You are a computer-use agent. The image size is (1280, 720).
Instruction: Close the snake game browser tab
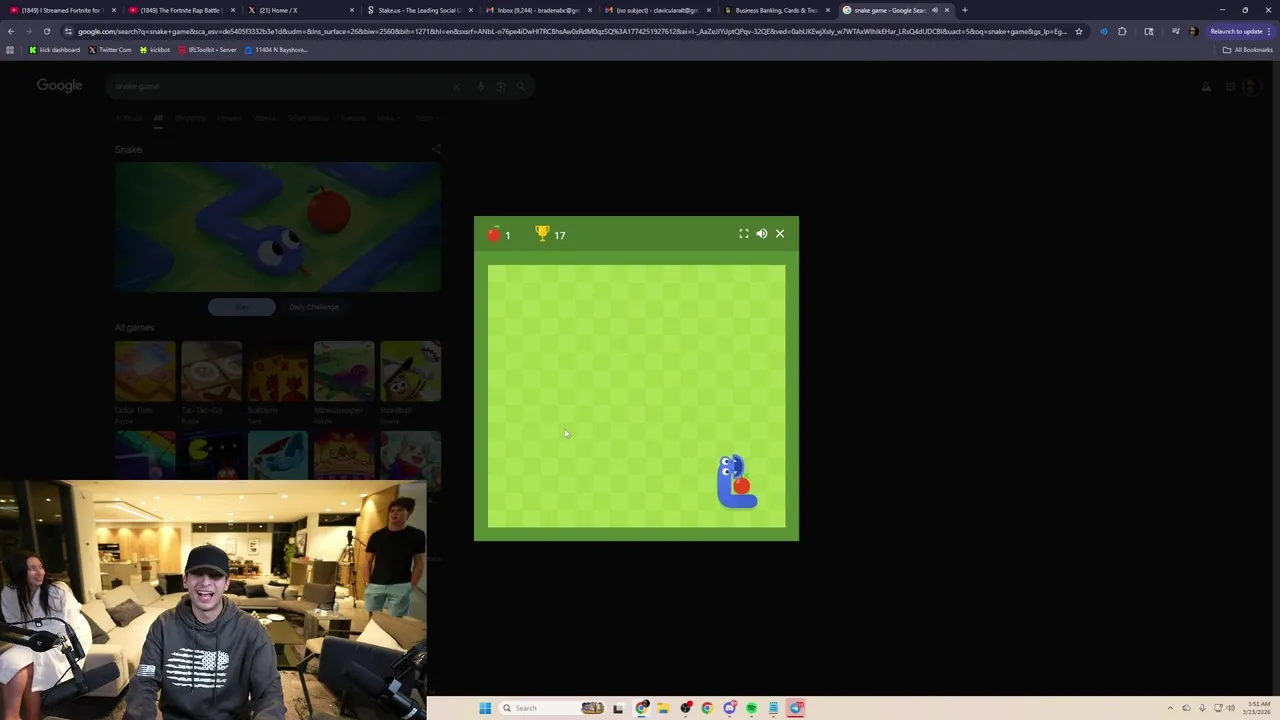[x=947, y=10]
